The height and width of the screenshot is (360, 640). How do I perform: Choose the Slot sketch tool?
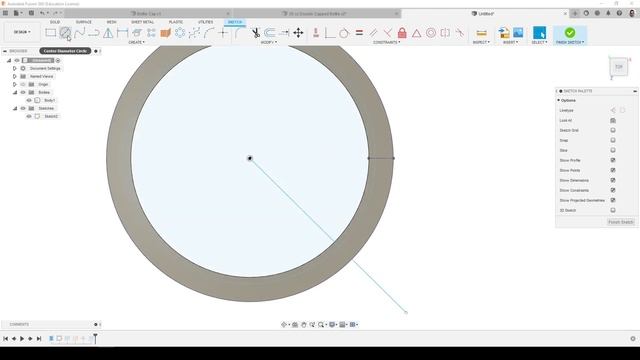coord(94,33)
